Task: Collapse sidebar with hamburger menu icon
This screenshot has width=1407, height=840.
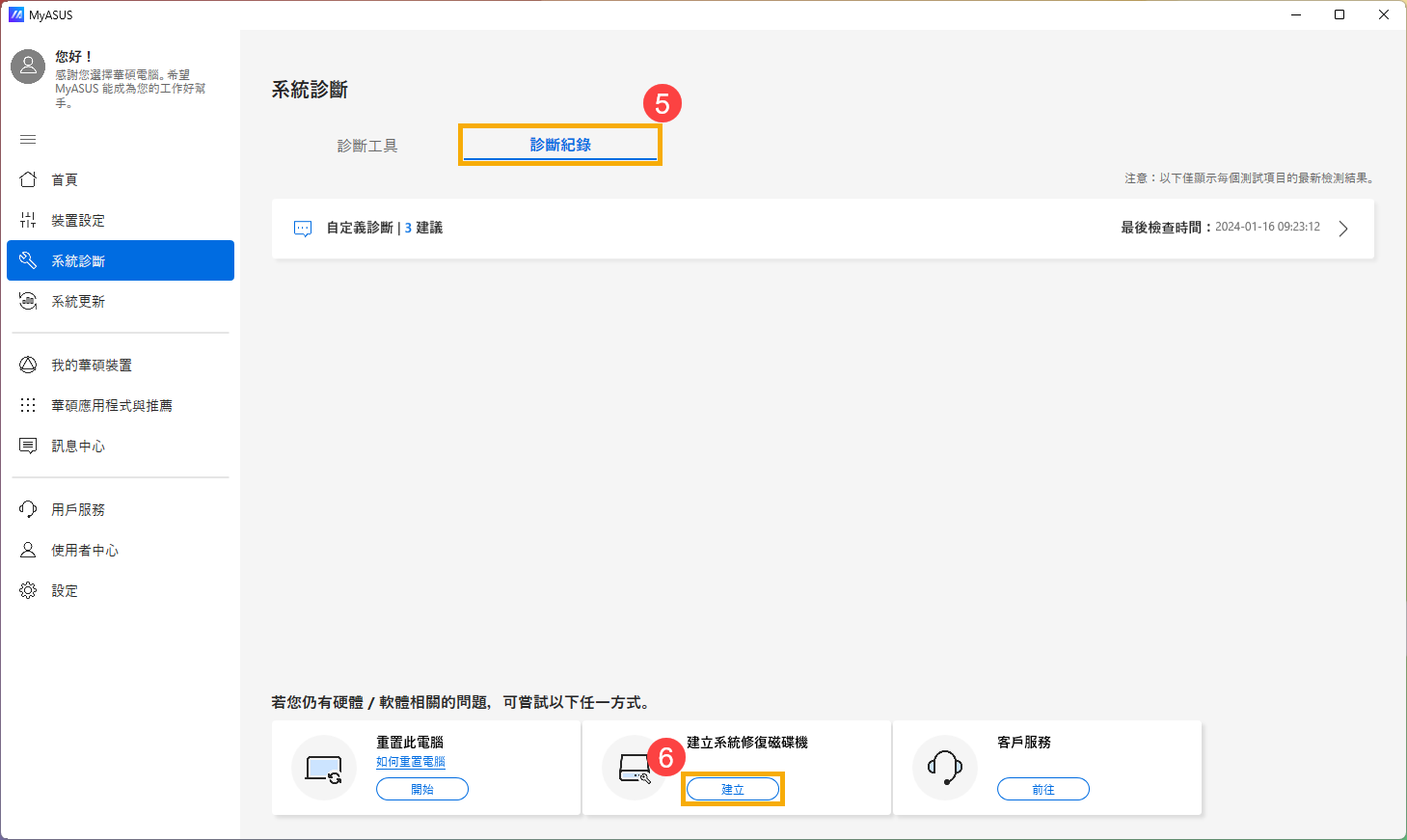Action: (28, 140)
